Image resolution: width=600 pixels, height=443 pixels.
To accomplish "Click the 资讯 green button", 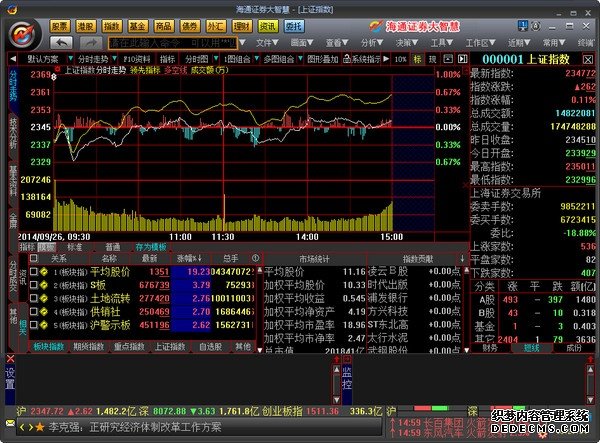I will click(x=267, y=26).
